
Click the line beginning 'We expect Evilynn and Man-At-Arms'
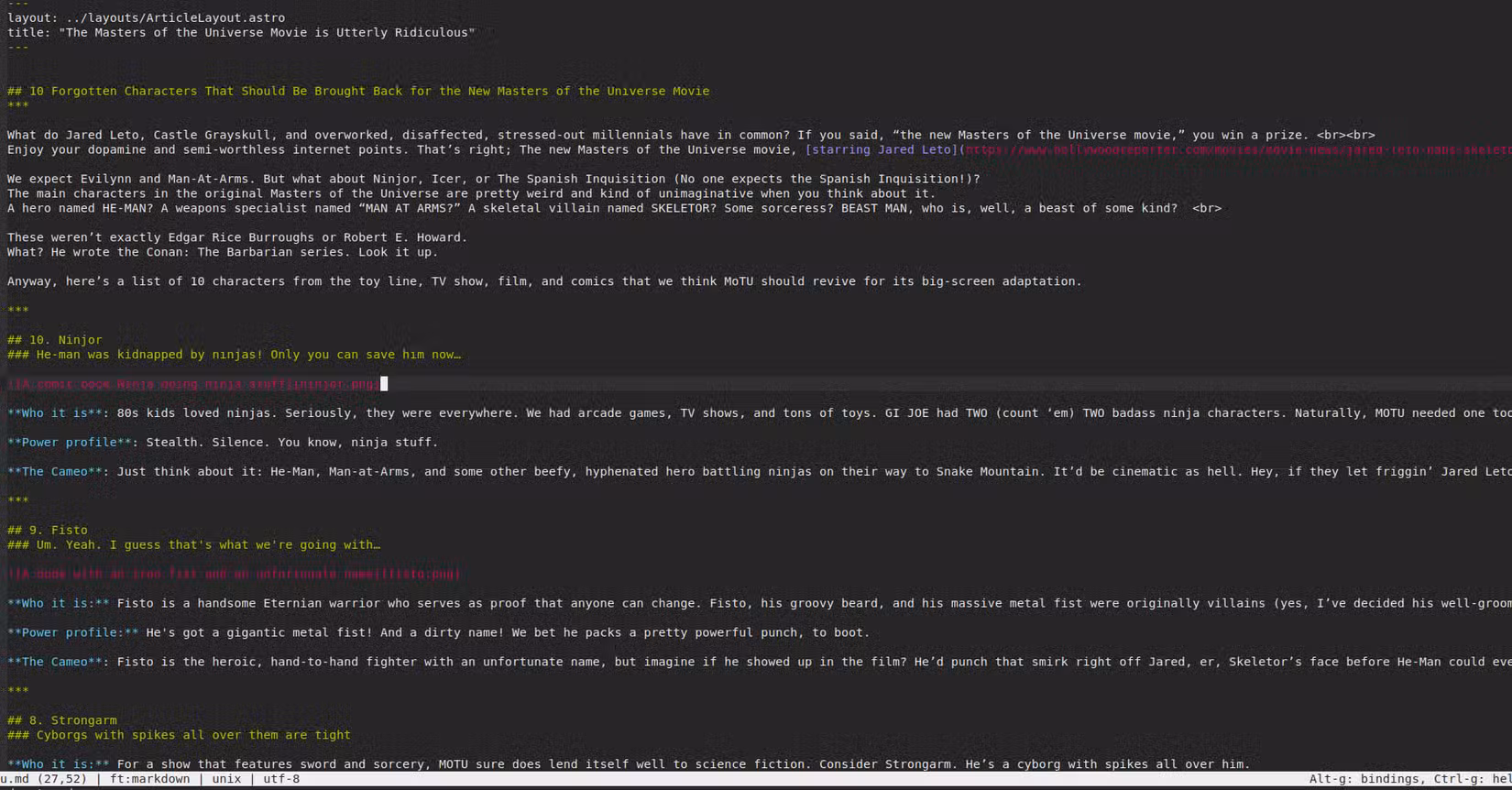click(x=494, y=179)
